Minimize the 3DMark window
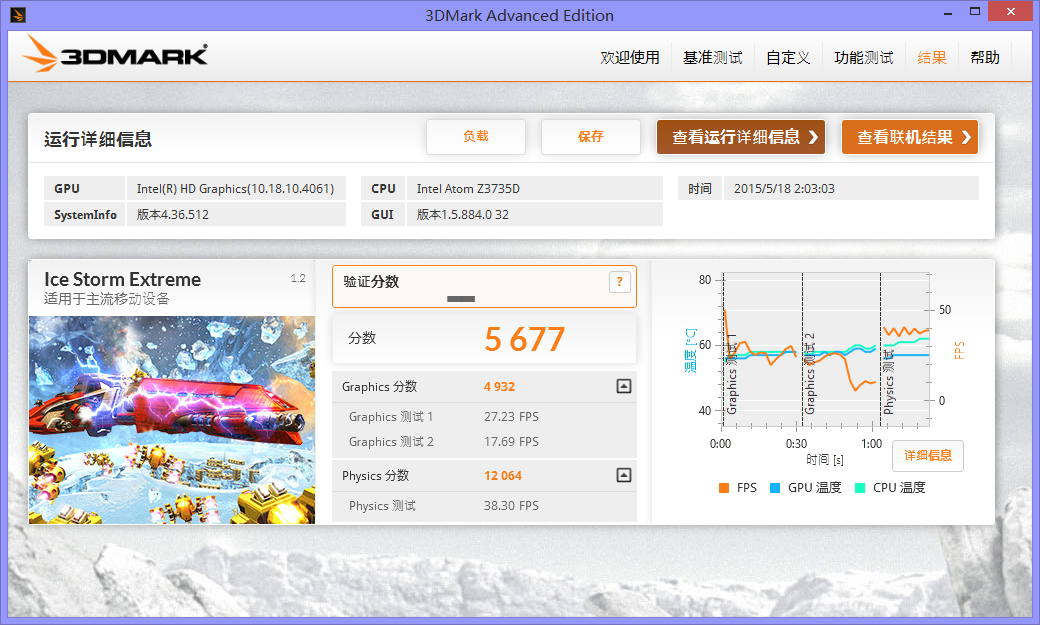The image size is (1040, 625). coord(948,12)
